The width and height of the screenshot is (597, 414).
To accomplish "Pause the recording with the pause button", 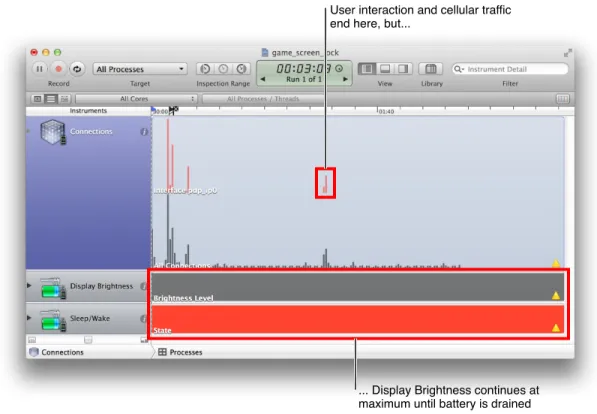I will 39,69.
